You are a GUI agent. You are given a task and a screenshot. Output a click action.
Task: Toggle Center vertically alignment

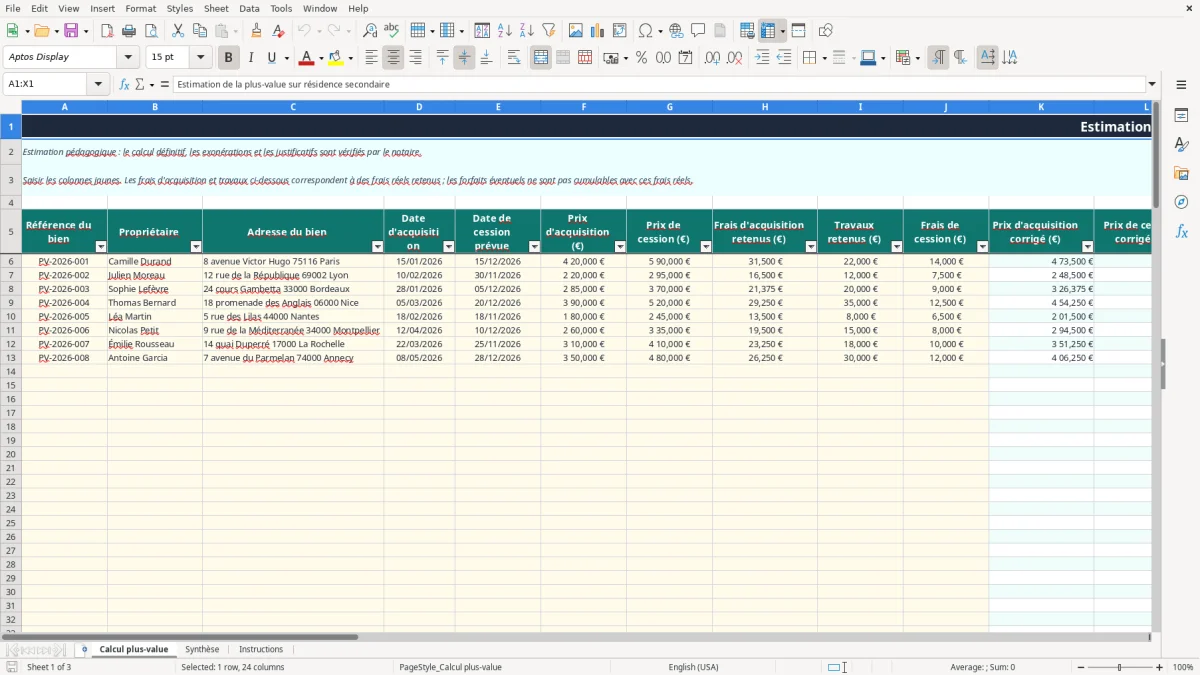464,58
